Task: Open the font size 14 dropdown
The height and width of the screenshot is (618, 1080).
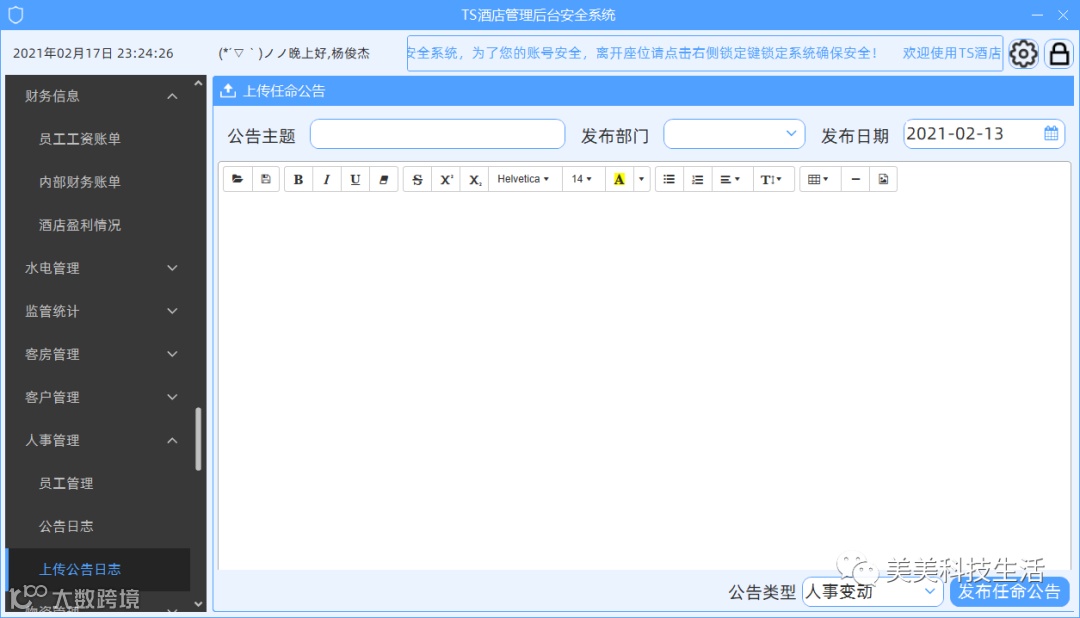Action: pos(583,179)
